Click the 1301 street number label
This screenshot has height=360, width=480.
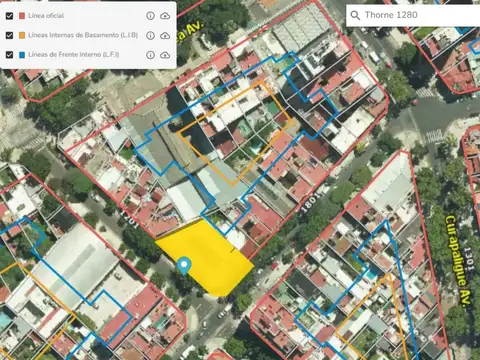point(469,258)
